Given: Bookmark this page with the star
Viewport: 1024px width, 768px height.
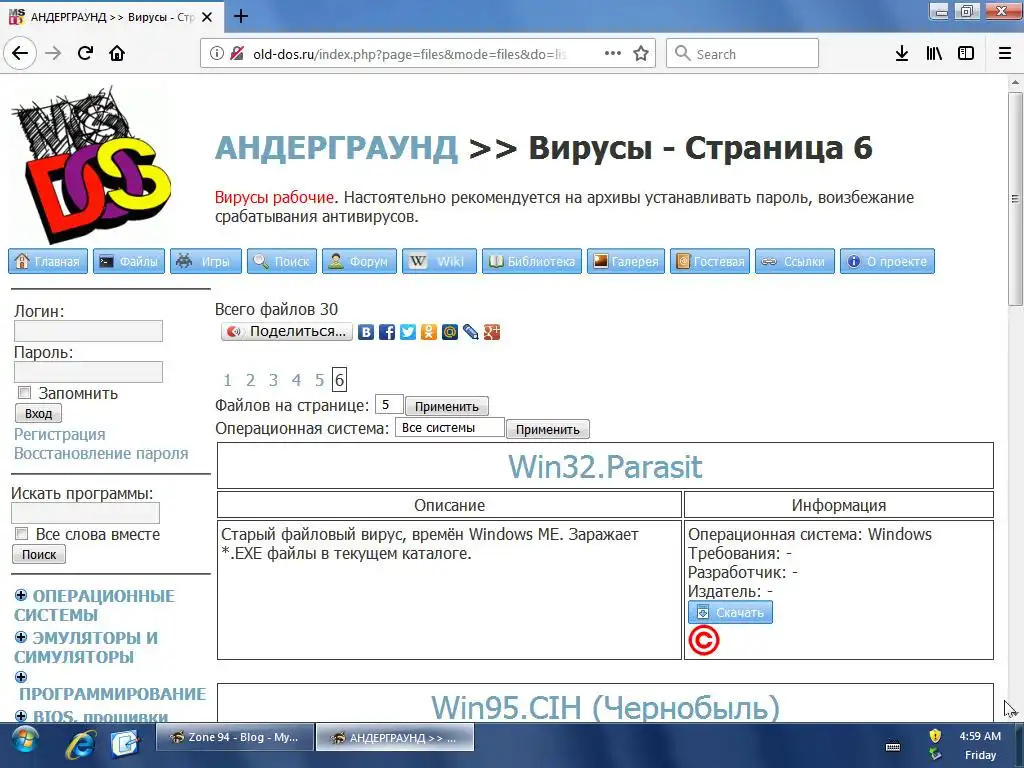Looking at the screenshot, I should (x=641, y=54).
